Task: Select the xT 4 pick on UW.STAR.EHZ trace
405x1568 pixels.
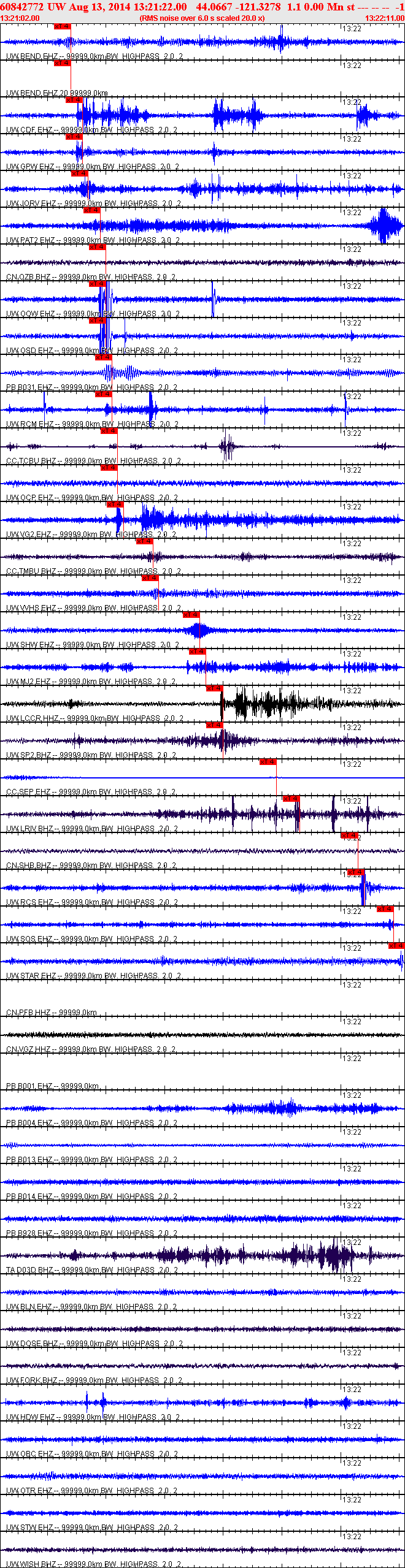Action: 396,946
